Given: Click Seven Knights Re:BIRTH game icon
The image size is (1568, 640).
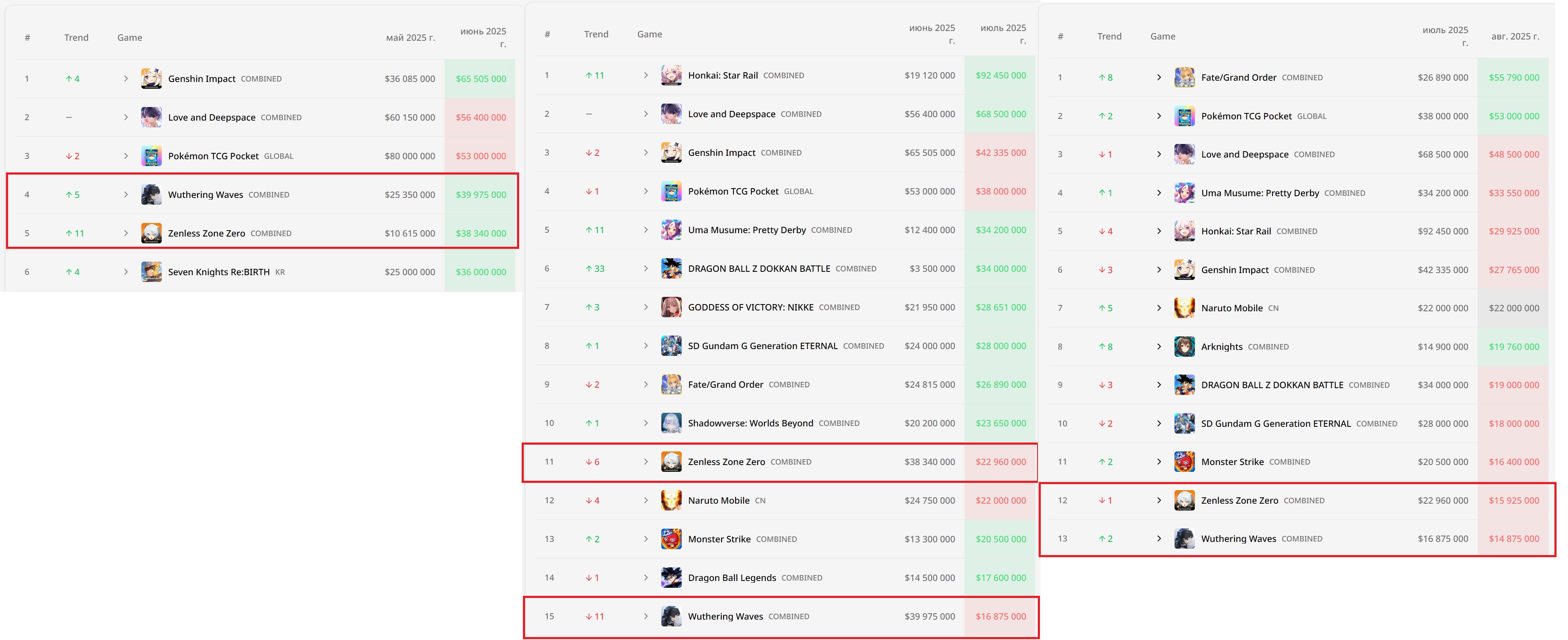Looking at the screenshot, I should 151,272.
